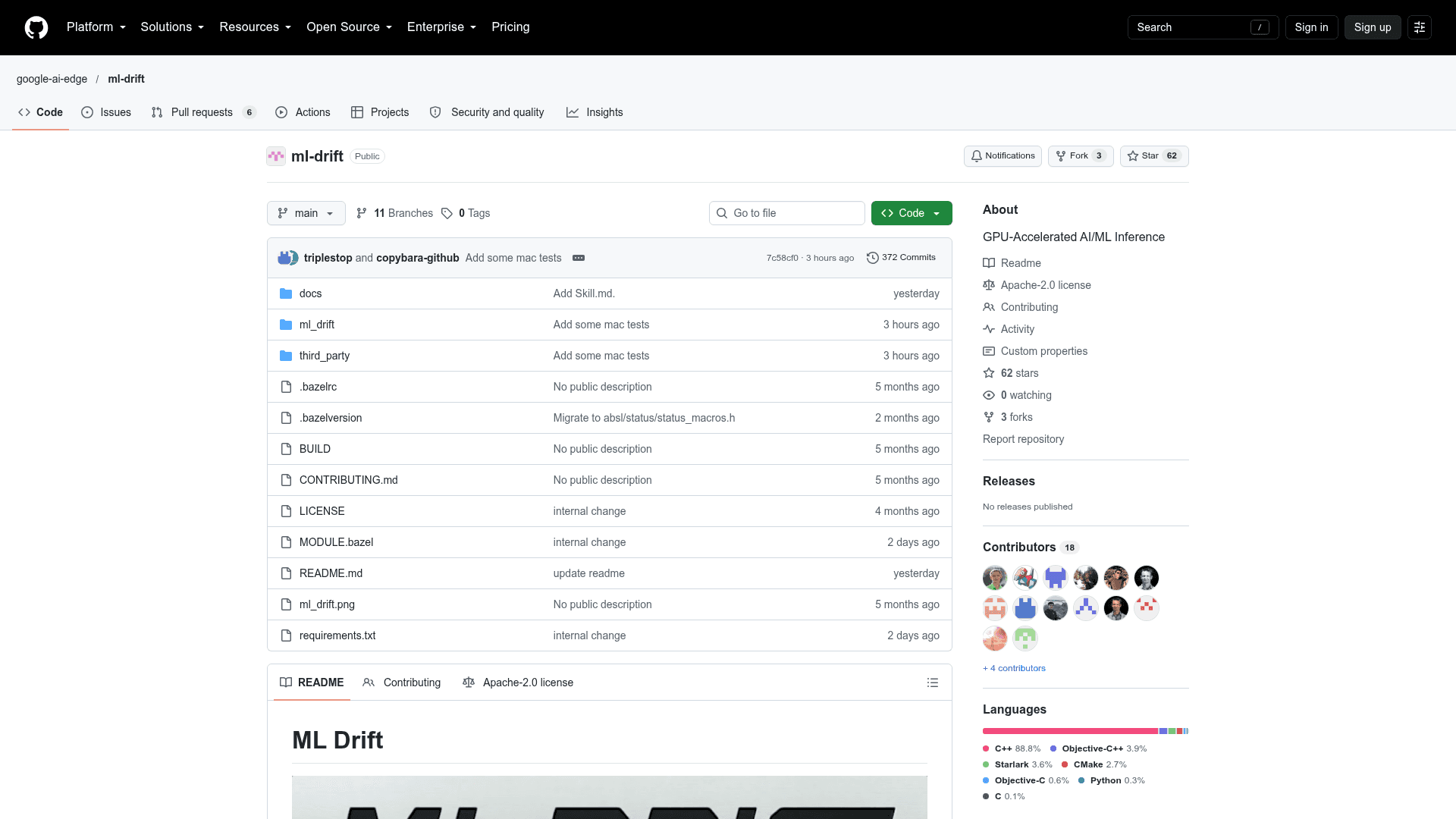The width and height of the screenshot is (1456, 819).
Task: Click the LICENSE file icon
Action: click(286, 511)
